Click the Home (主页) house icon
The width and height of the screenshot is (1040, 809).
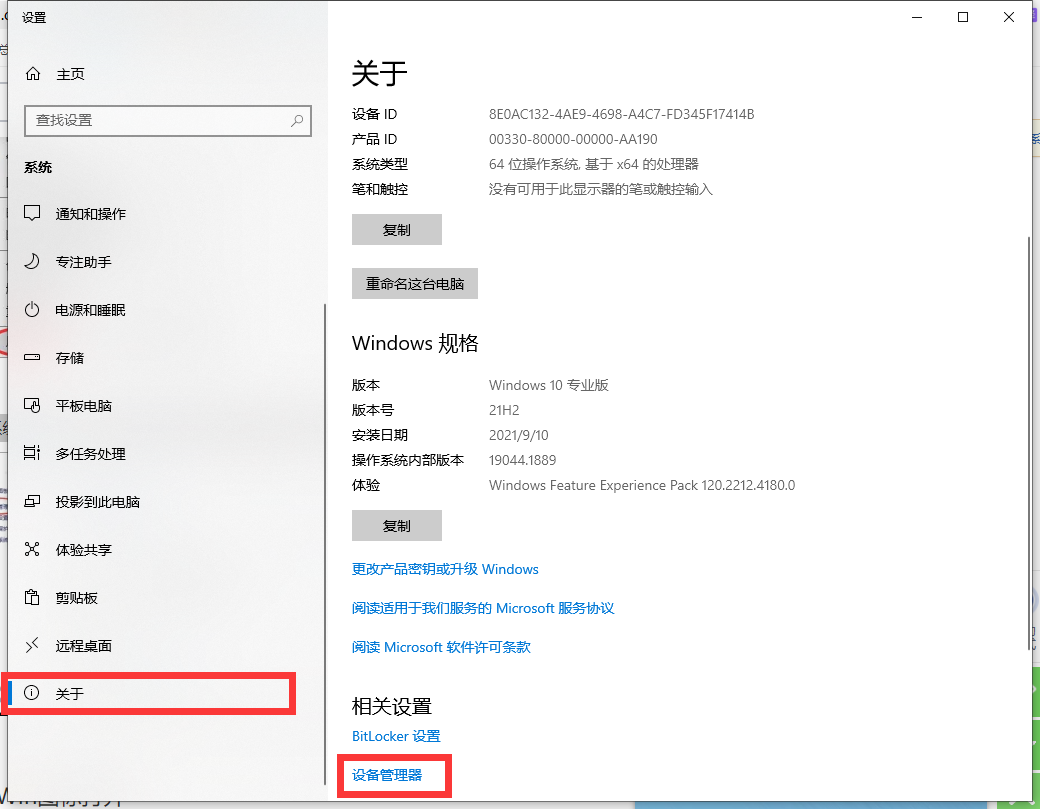(x=33, y=74)
